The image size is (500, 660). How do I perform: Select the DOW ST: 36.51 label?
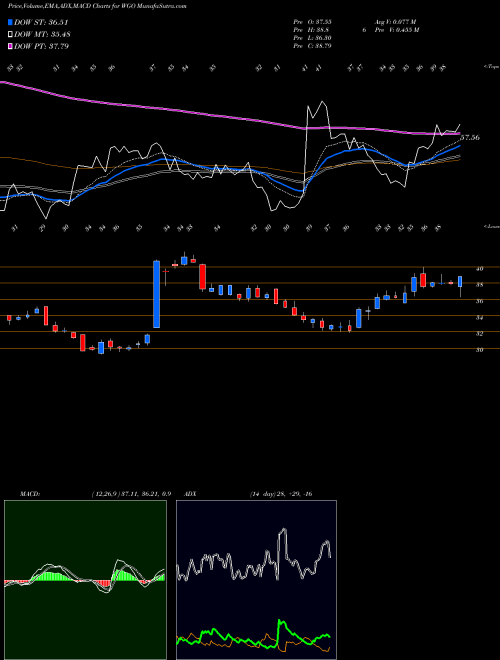[41, 22]
